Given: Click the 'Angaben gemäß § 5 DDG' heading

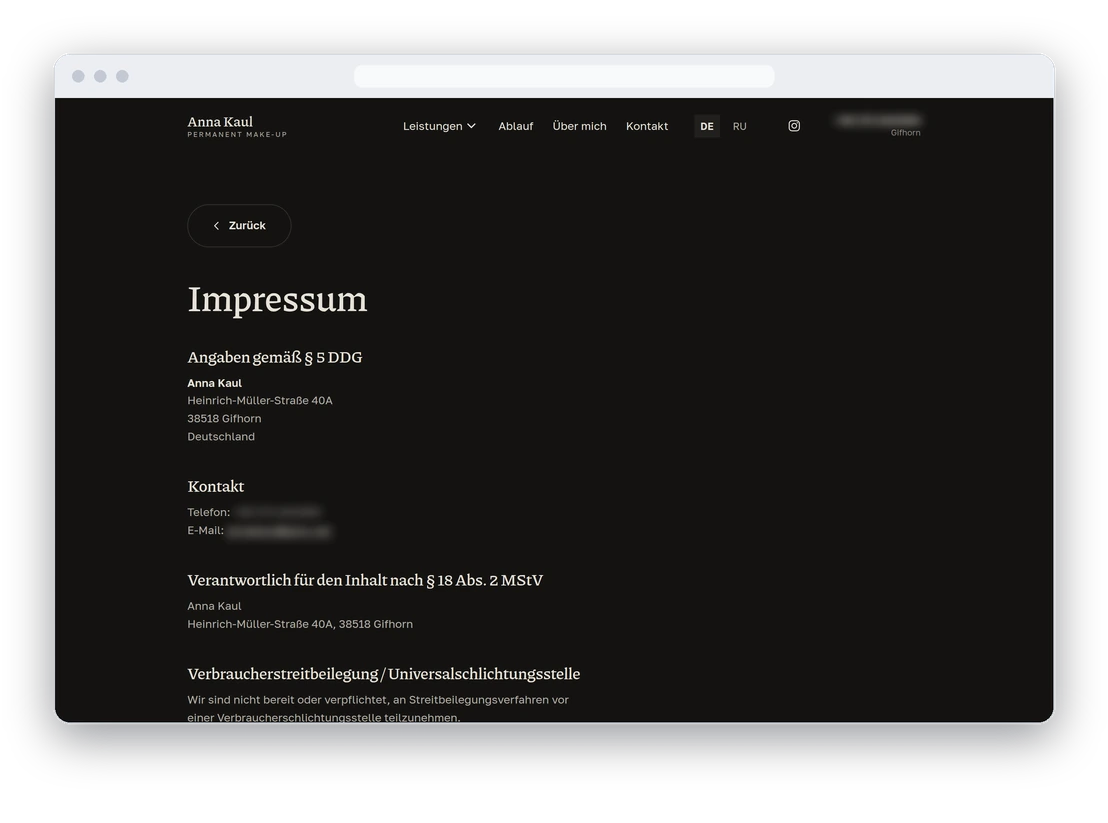Looking at the screenshot, I should coord(274,357).
